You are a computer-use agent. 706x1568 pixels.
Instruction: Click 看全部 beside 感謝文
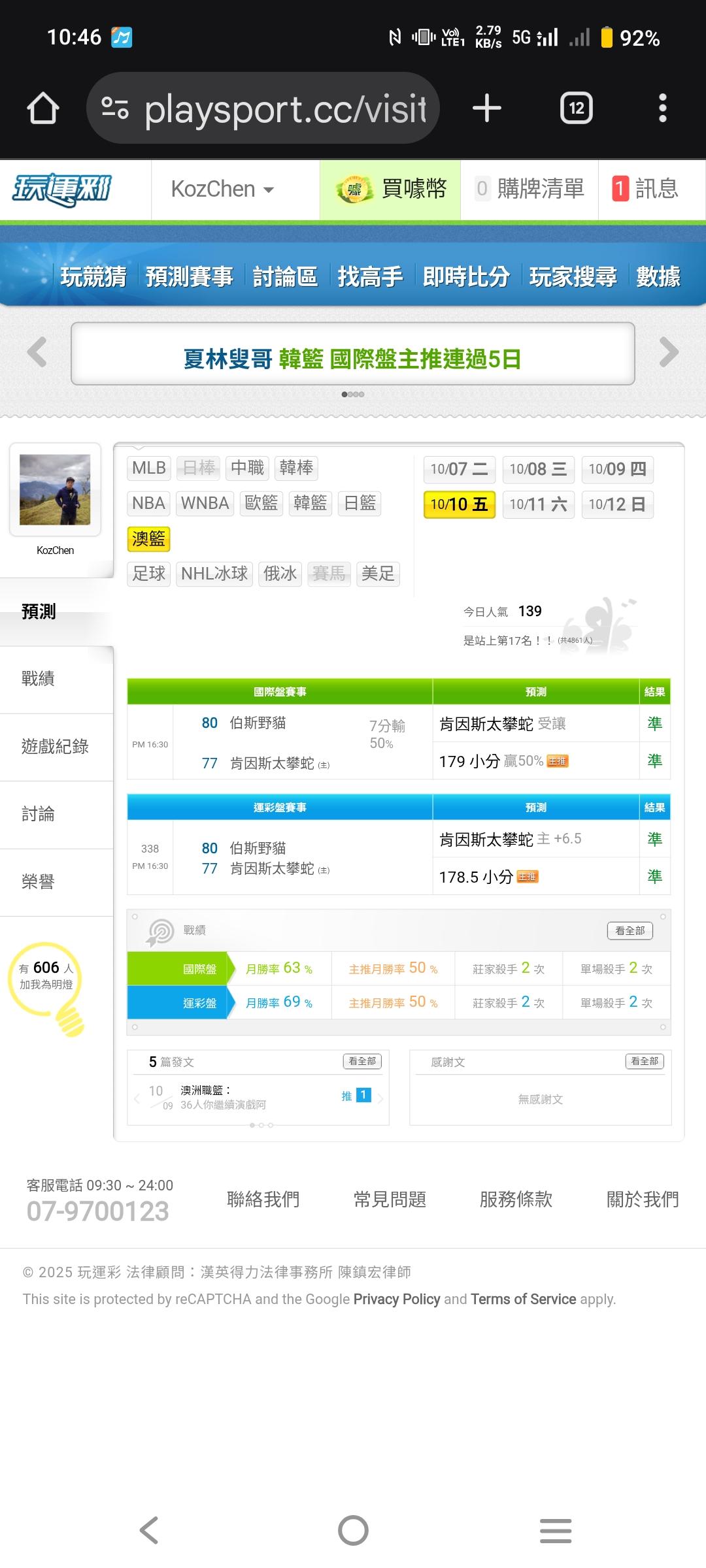pyautogui.click(x=645, y=1061)
